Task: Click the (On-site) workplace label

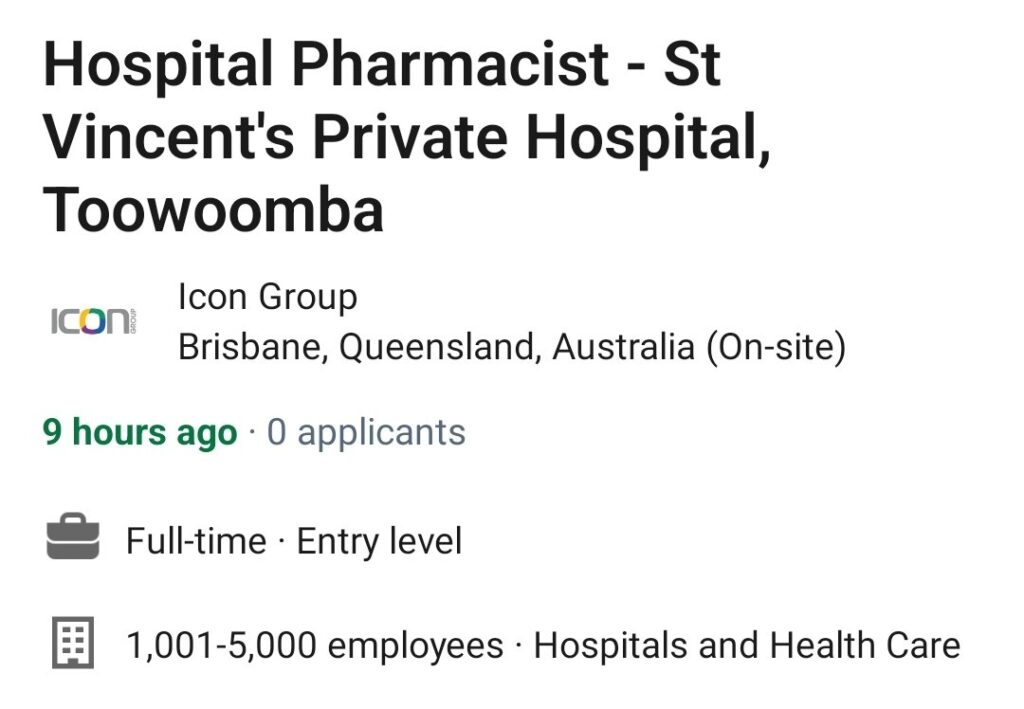Action: 776,347
